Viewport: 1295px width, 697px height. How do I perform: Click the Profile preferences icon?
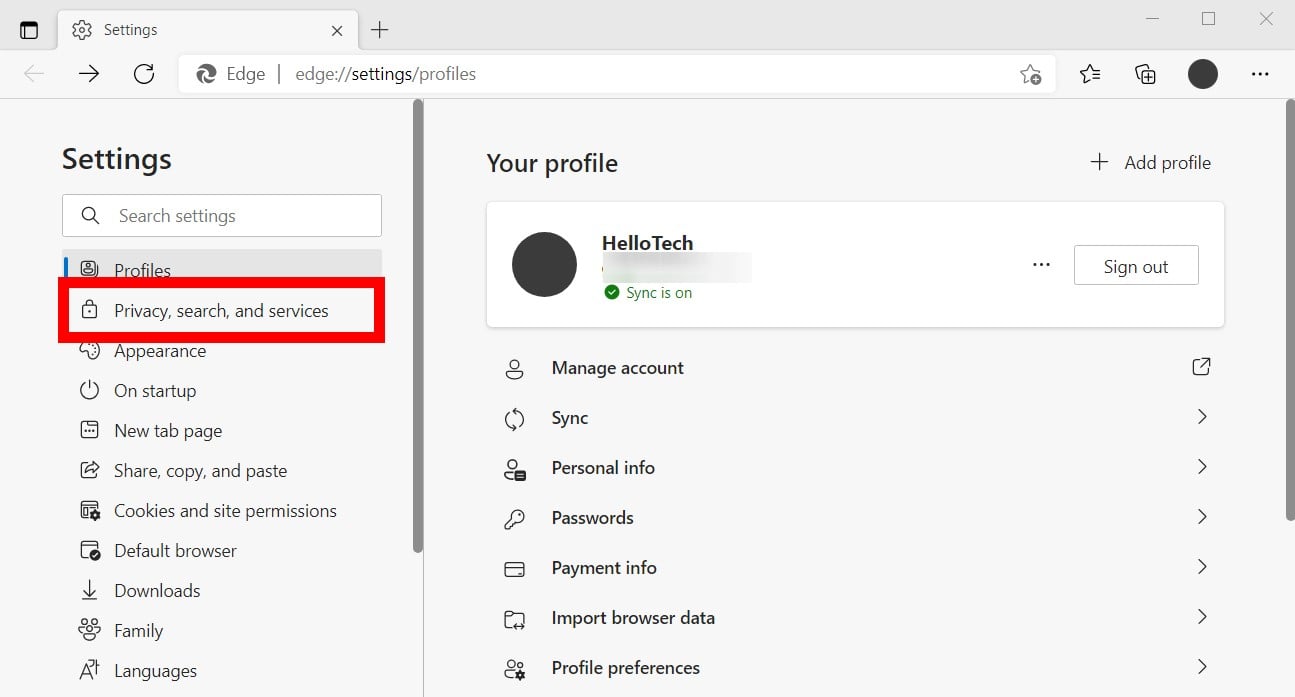515,669
